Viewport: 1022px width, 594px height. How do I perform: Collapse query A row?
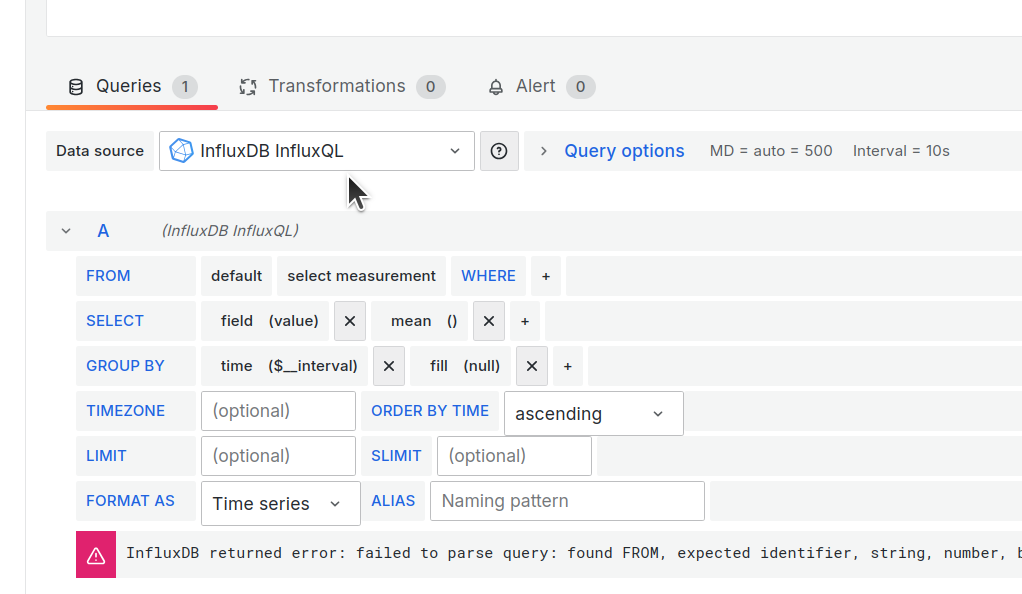click(66, 231)
